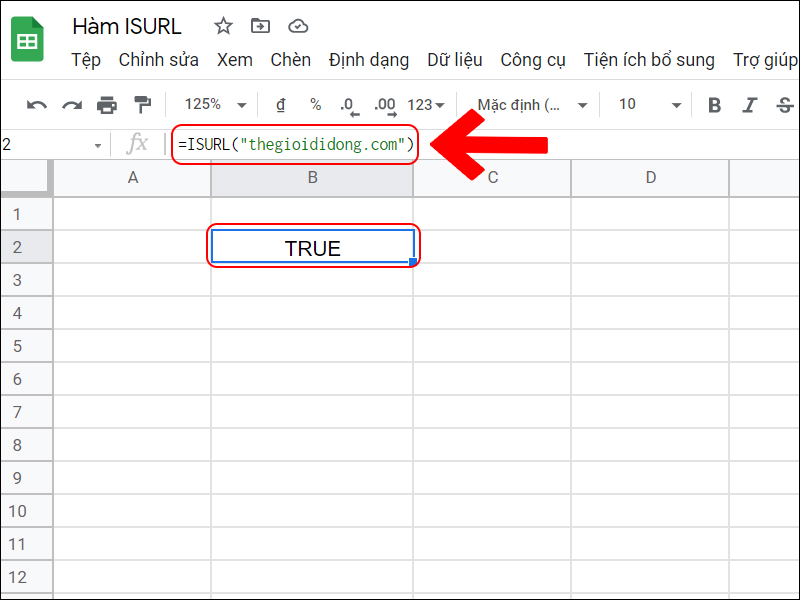Toggle strikethrough formatting
The height and width of the screenshot is (600, 800).
click(784, 104)
